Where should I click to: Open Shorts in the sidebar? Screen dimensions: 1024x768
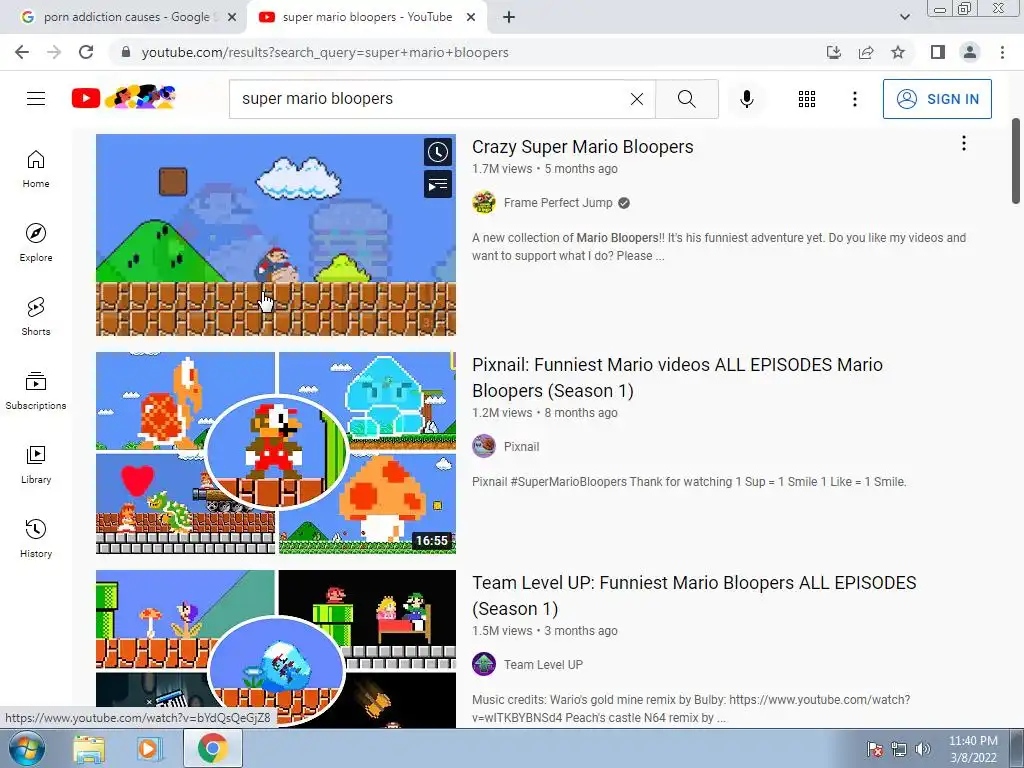coord(36,317)
